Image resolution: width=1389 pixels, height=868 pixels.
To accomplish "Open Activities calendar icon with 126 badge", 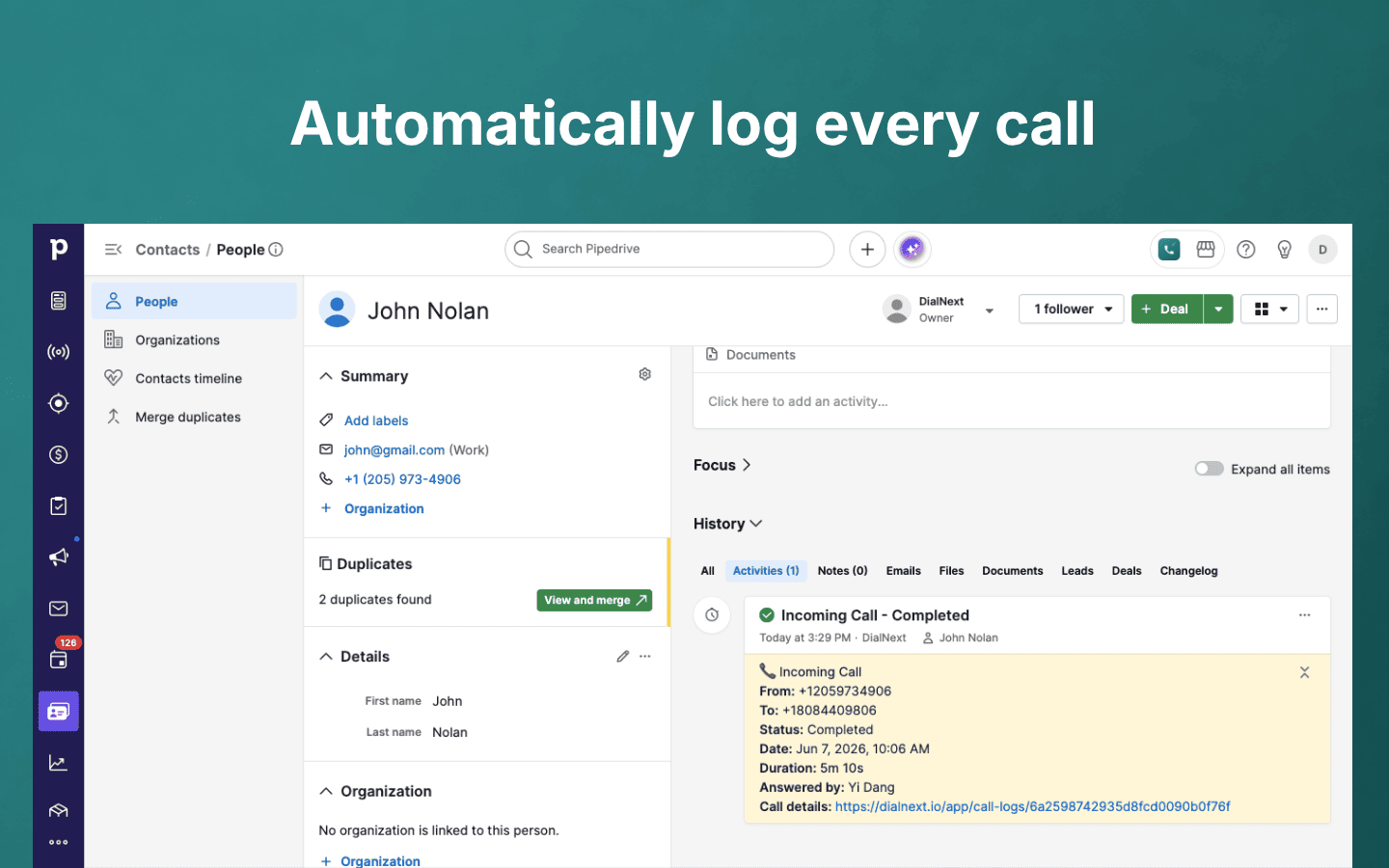I will (59, 660).
